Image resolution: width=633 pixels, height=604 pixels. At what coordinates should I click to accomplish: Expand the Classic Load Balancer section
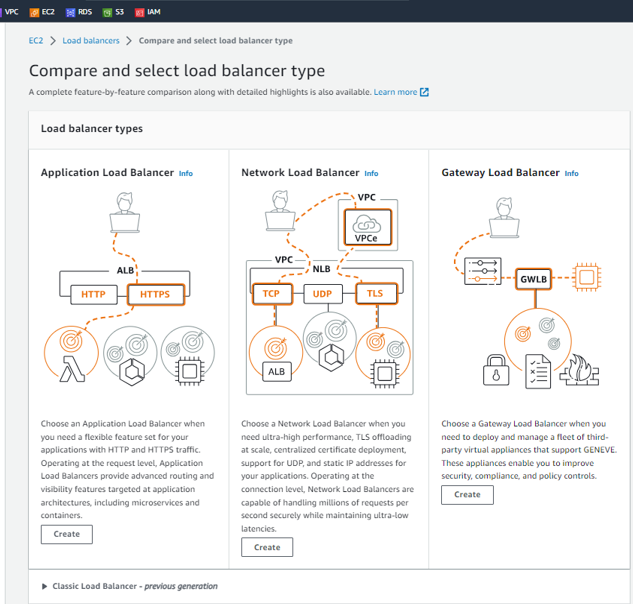[x=45, y=586]
